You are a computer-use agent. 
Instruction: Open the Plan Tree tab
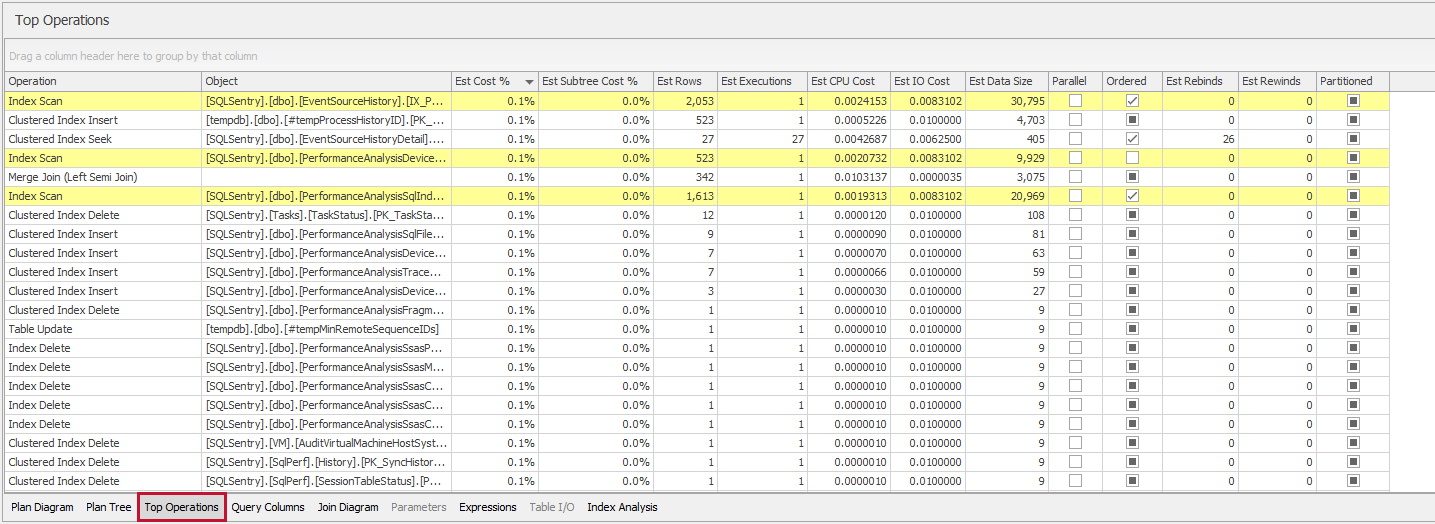click(x=109, y=507)
